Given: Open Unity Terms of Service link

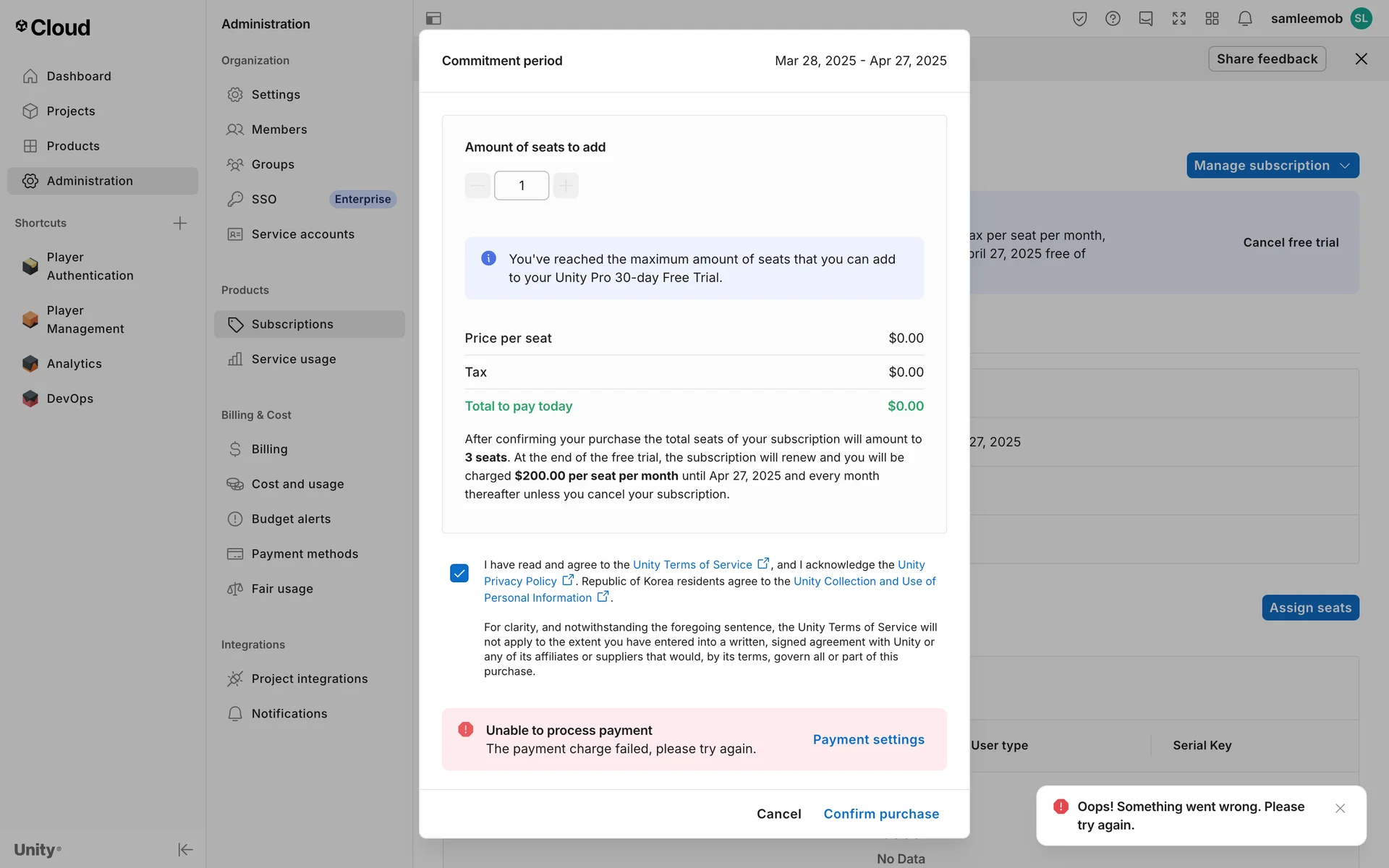Looking at the screenshot, I should coord(692,565).
